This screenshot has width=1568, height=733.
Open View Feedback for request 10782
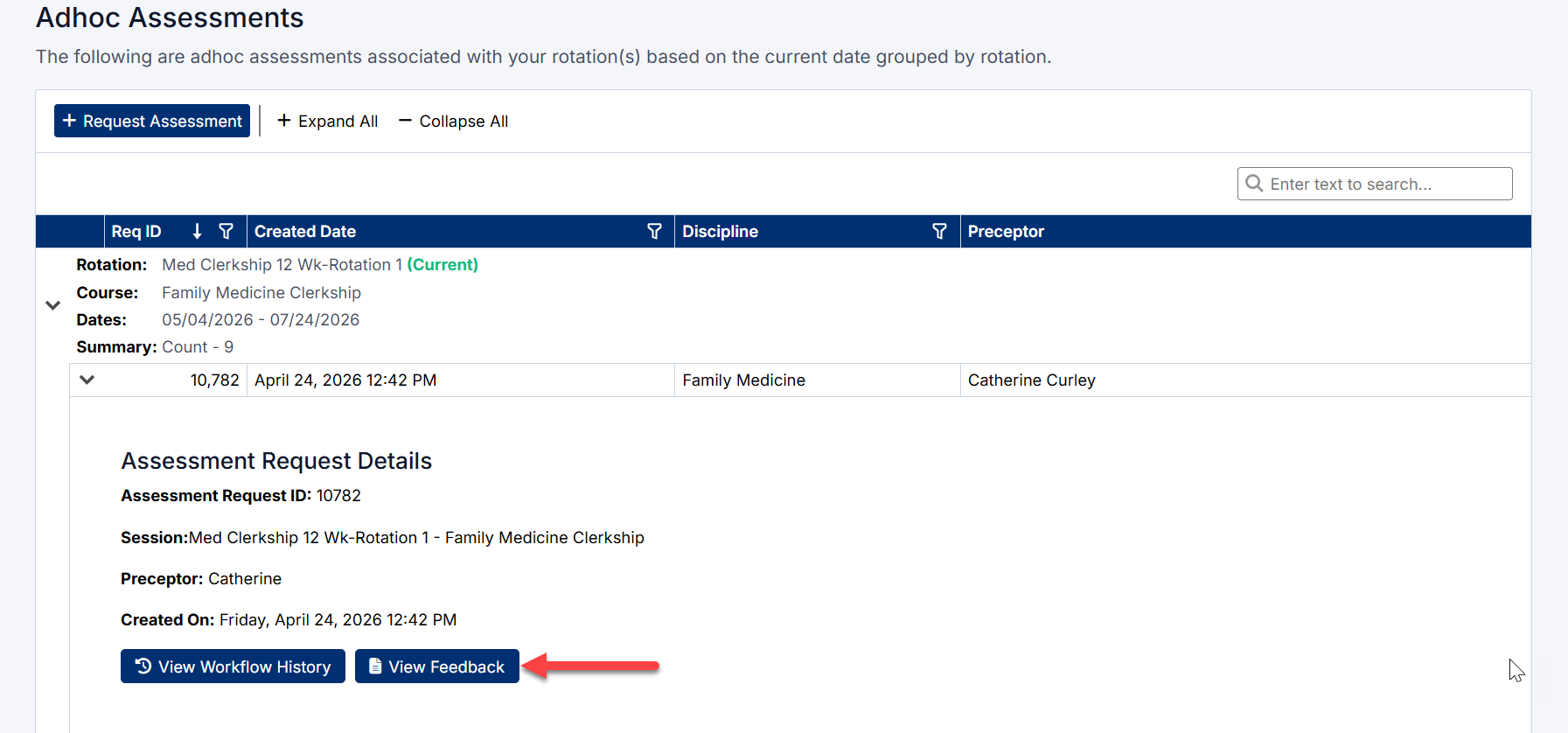pos(437,667)
